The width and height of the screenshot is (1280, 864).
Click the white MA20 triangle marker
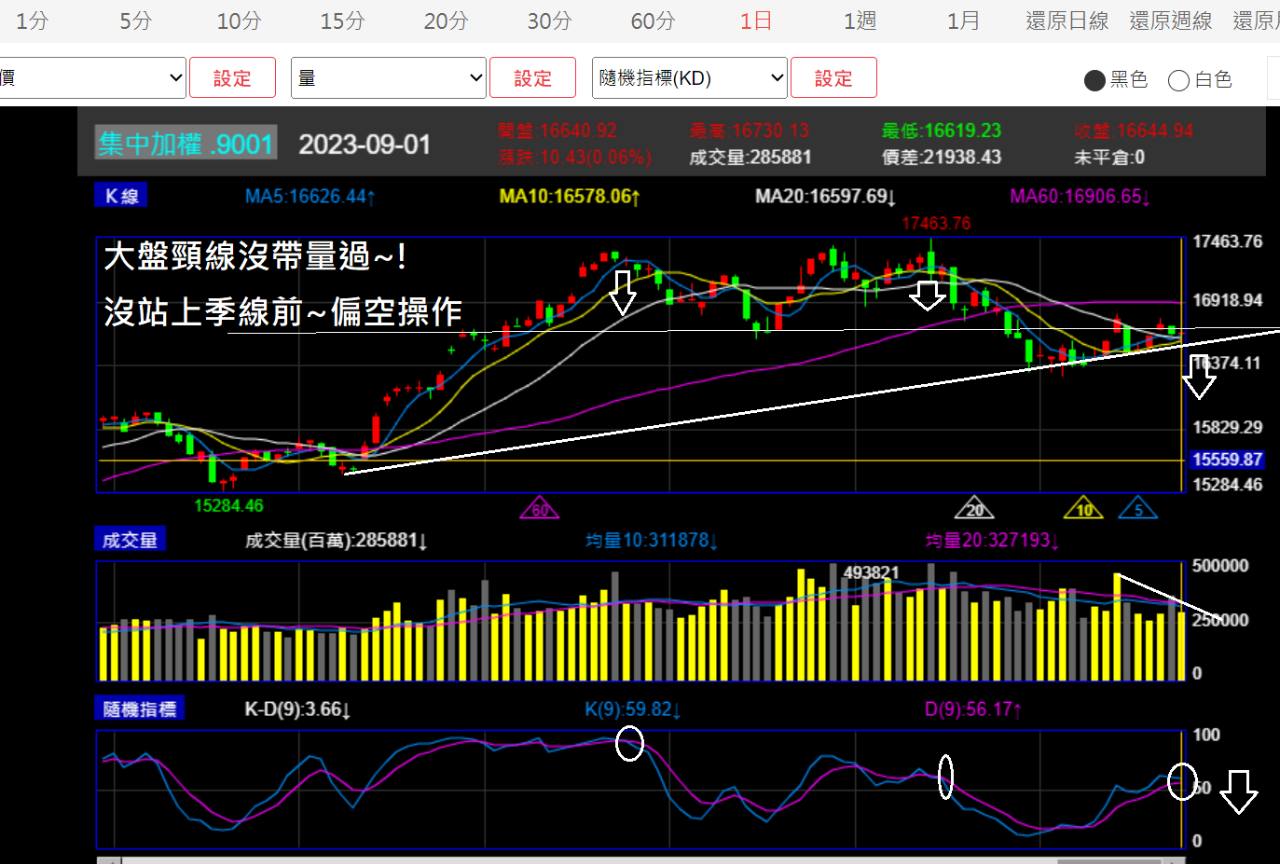[x=976, y=508]
